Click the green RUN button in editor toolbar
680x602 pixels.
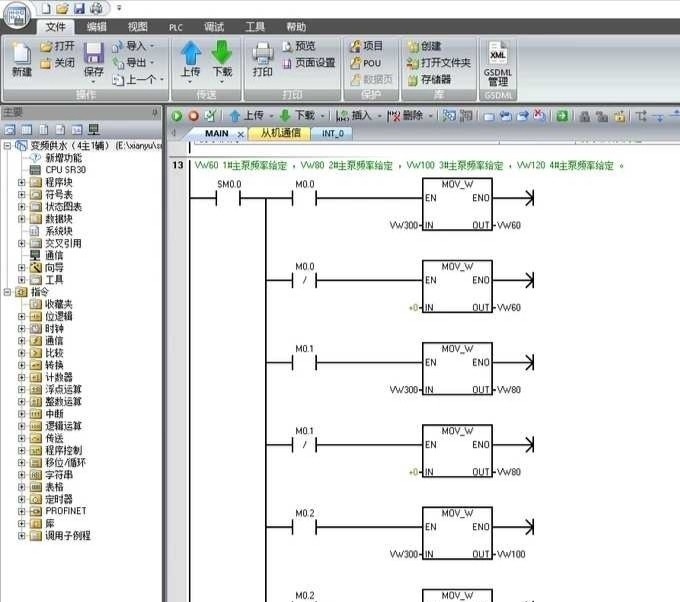click(x=177, y=116)
